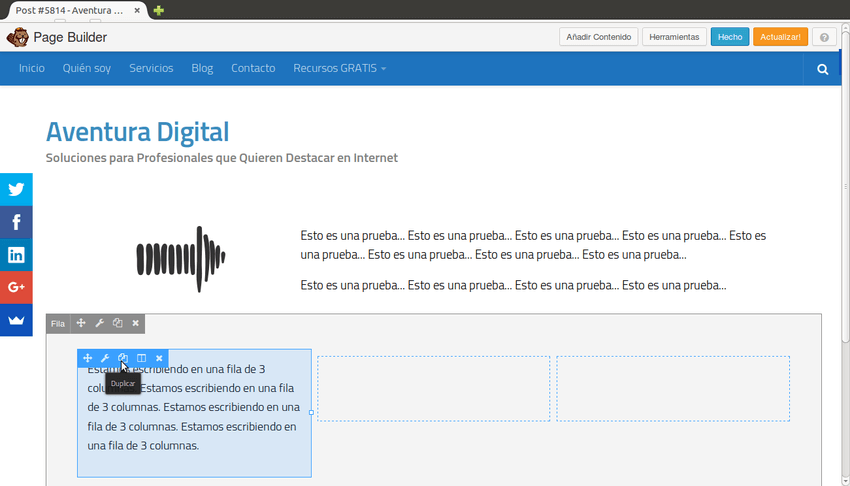
Task: Open row settings via the wrench icon
Action: pos(99,323)
